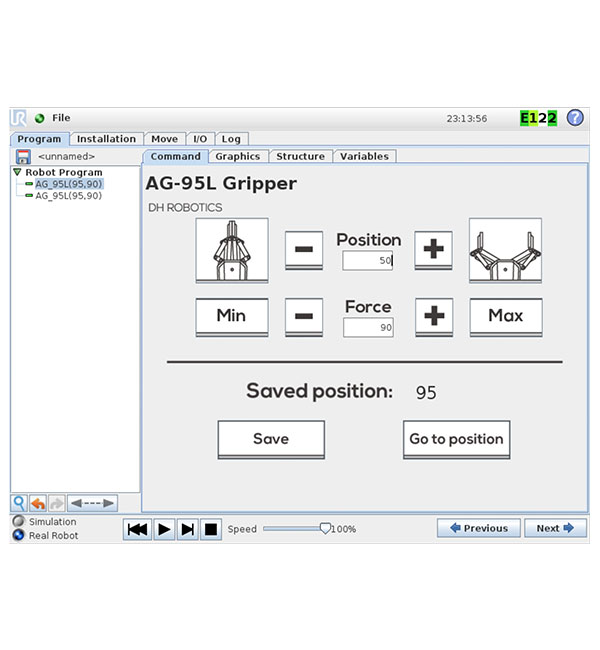Select the Graphics sub-tab
The height and width of the screenshot is (650, 600).
[x=238, y=156]
